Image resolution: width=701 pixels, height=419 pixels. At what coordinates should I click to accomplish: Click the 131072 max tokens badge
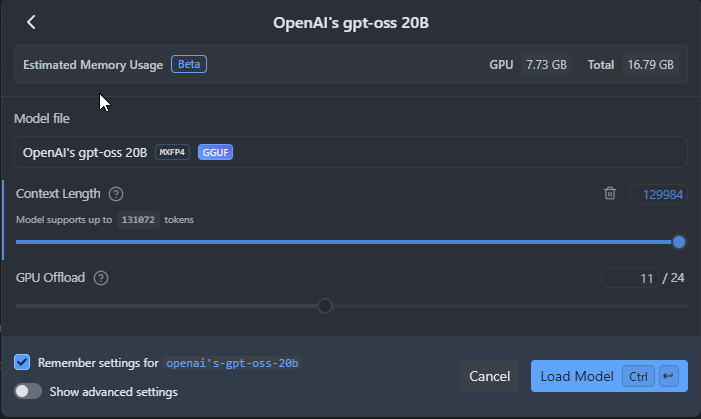coord(138,219)
